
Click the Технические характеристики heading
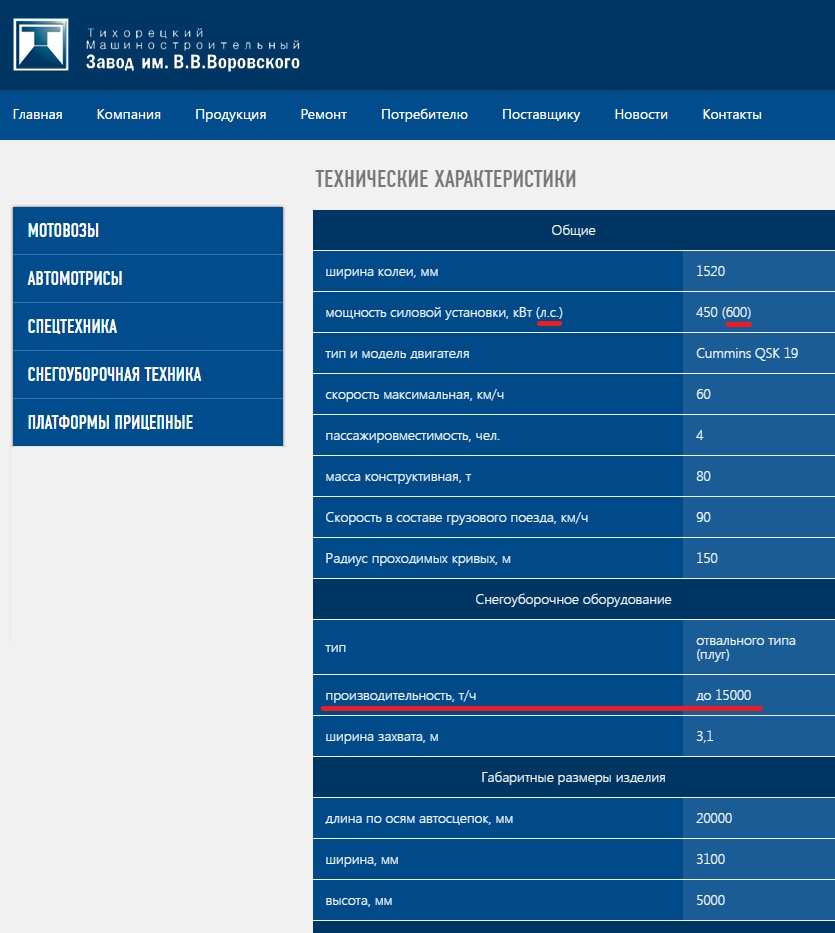[x=445, y=180]
